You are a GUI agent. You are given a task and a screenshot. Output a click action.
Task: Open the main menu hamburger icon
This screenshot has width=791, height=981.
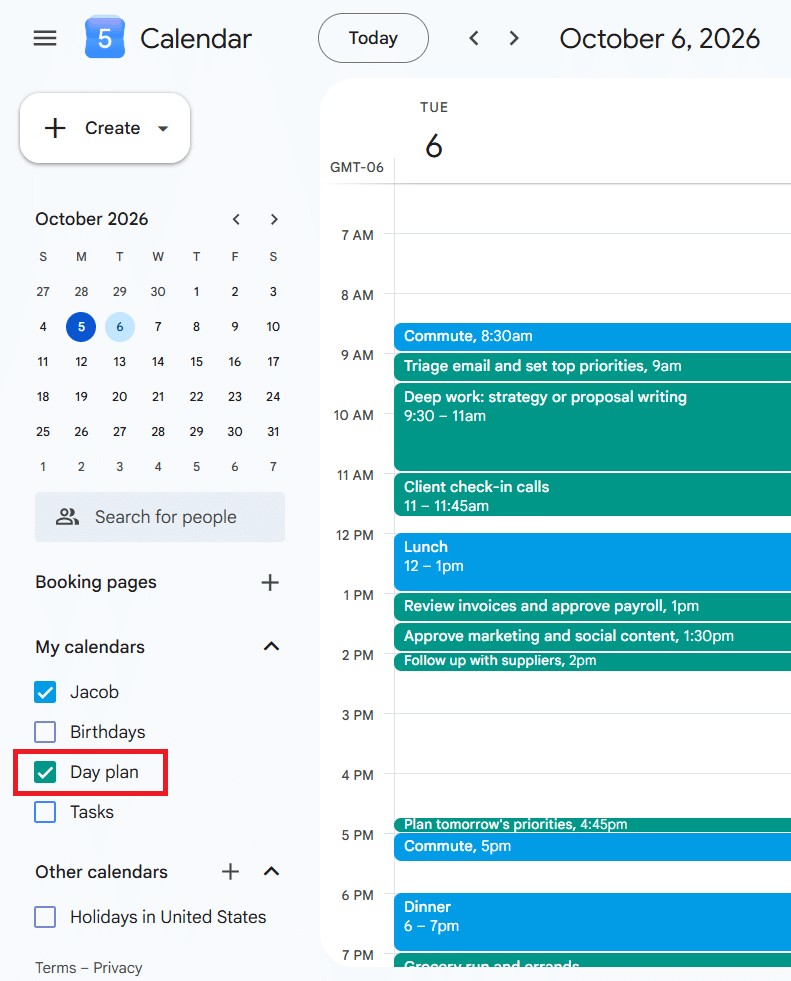45,39
